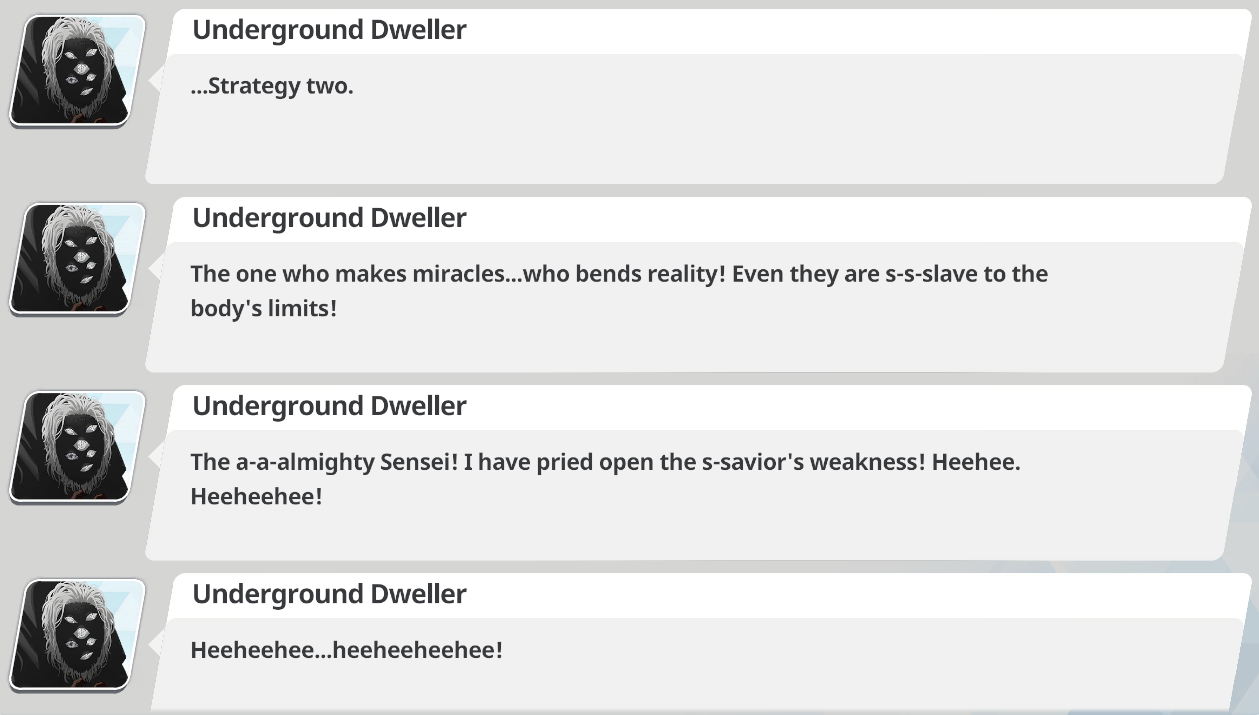This screenshot has height=715, width=1259.
Task: Tap the avatar beside 'almighty Sensei' message
Action: (77, 446)
